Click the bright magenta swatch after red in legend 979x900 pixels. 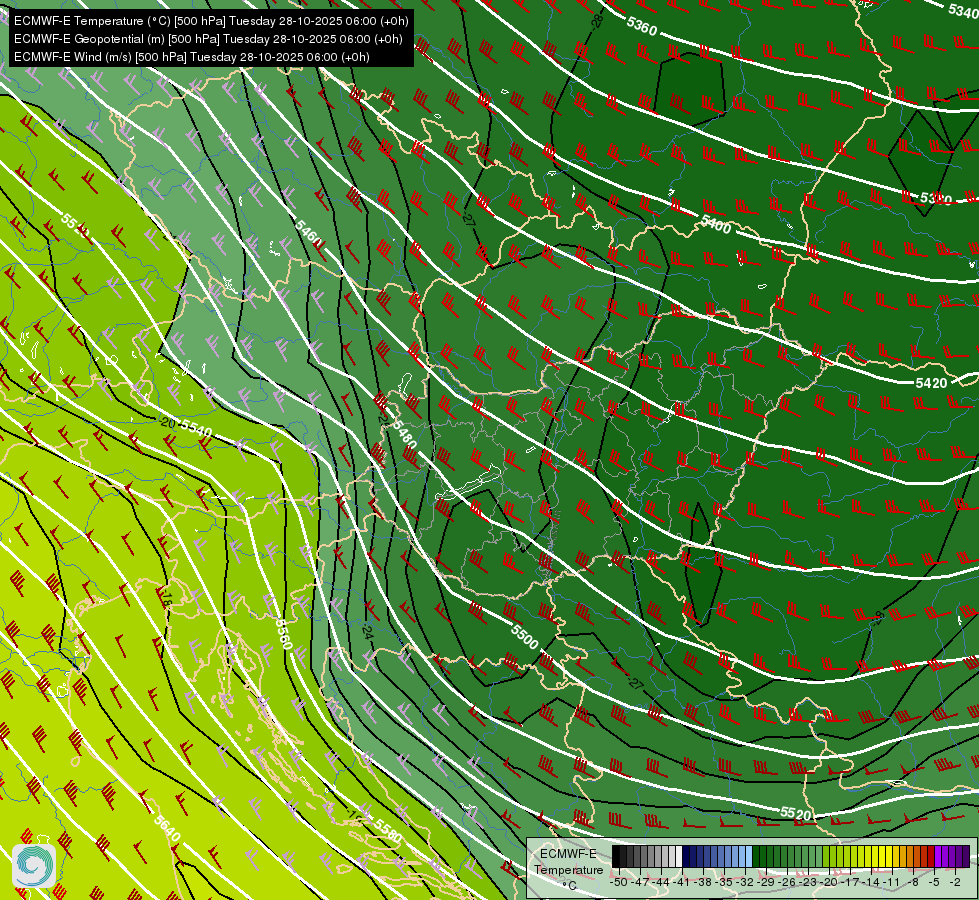click(938, 856)
